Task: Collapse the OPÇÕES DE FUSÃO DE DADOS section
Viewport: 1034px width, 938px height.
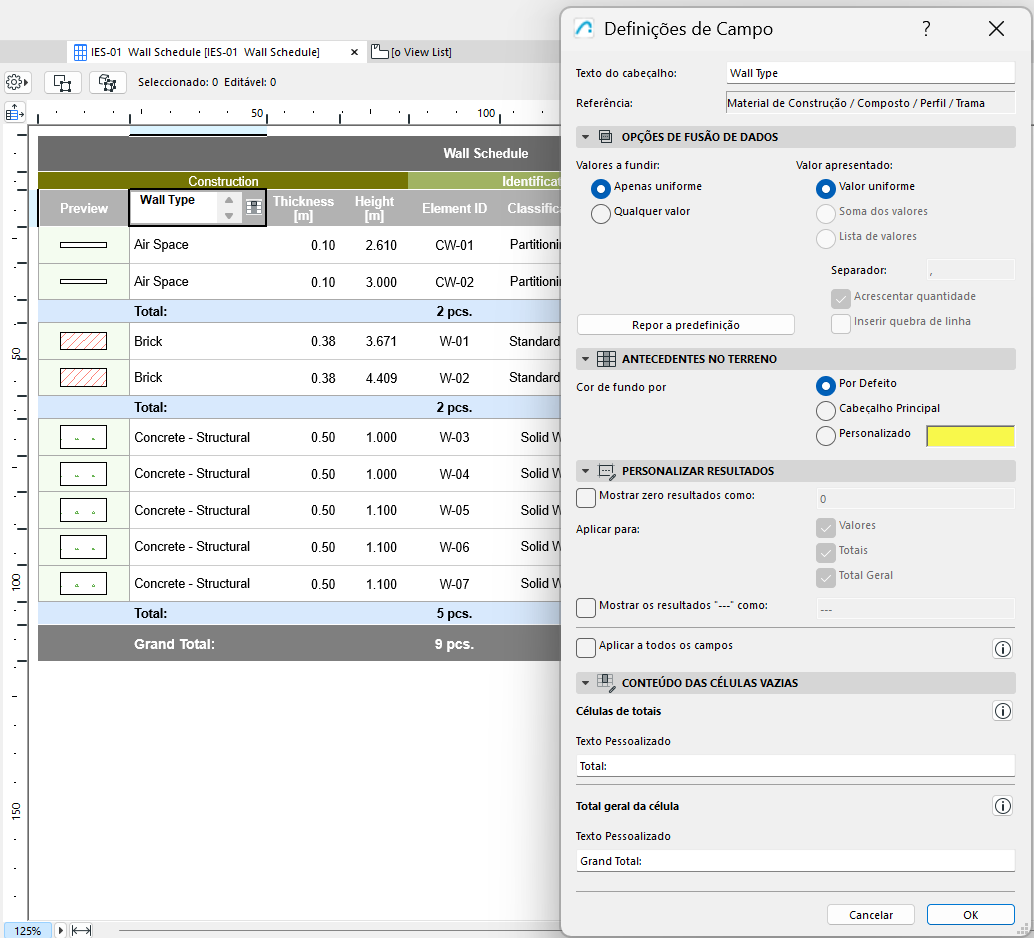Action: [x=585, y=136]
